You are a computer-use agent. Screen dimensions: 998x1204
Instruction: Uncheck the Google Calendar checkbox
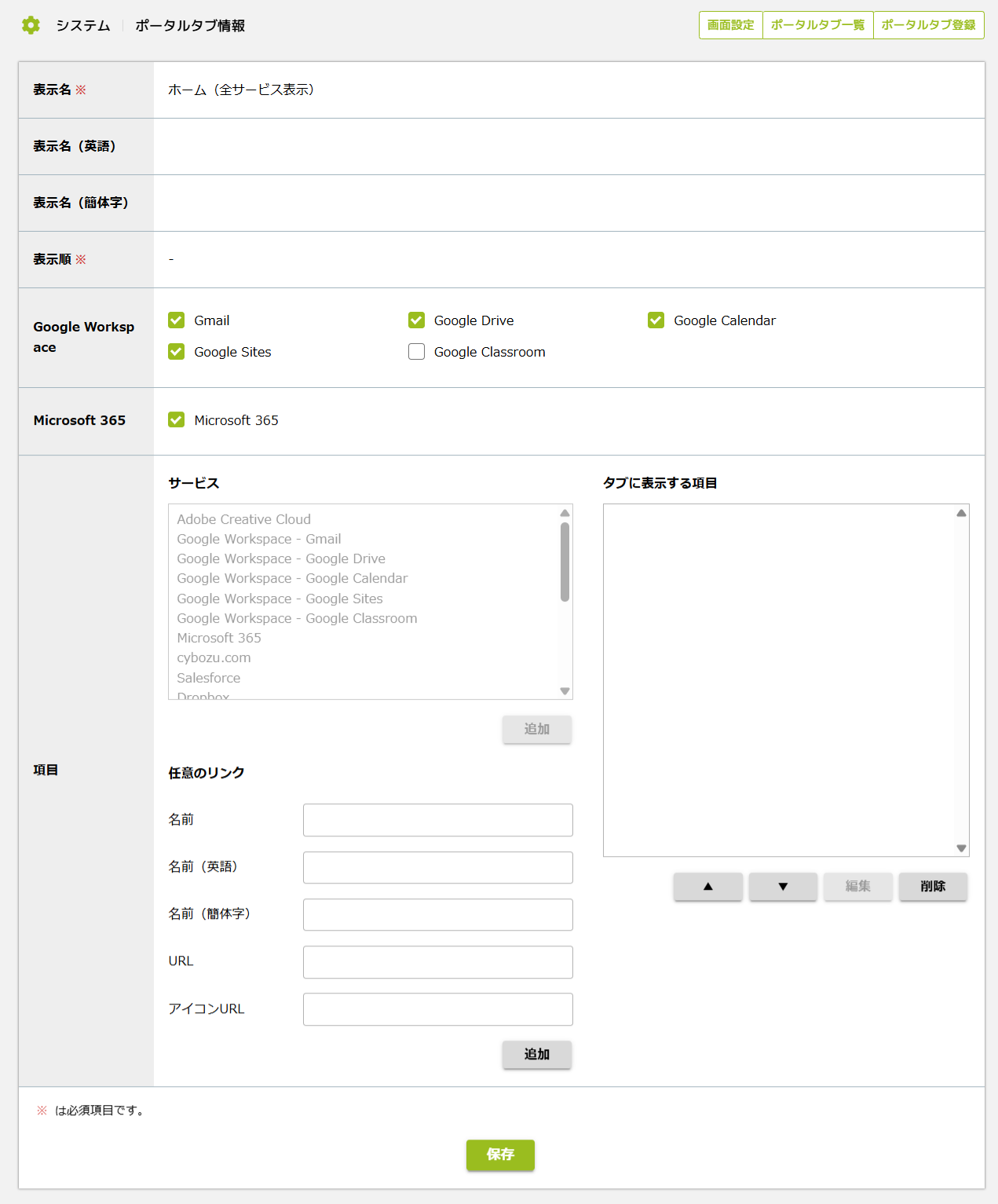(656, 320)
